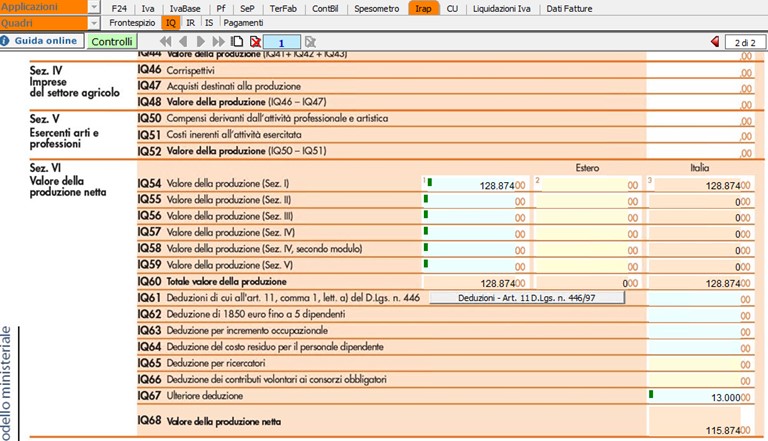Click the blue info icon beside Guida online
This screenshot has height=441, width=768.
pyautogui.click(x=5, y=41)
